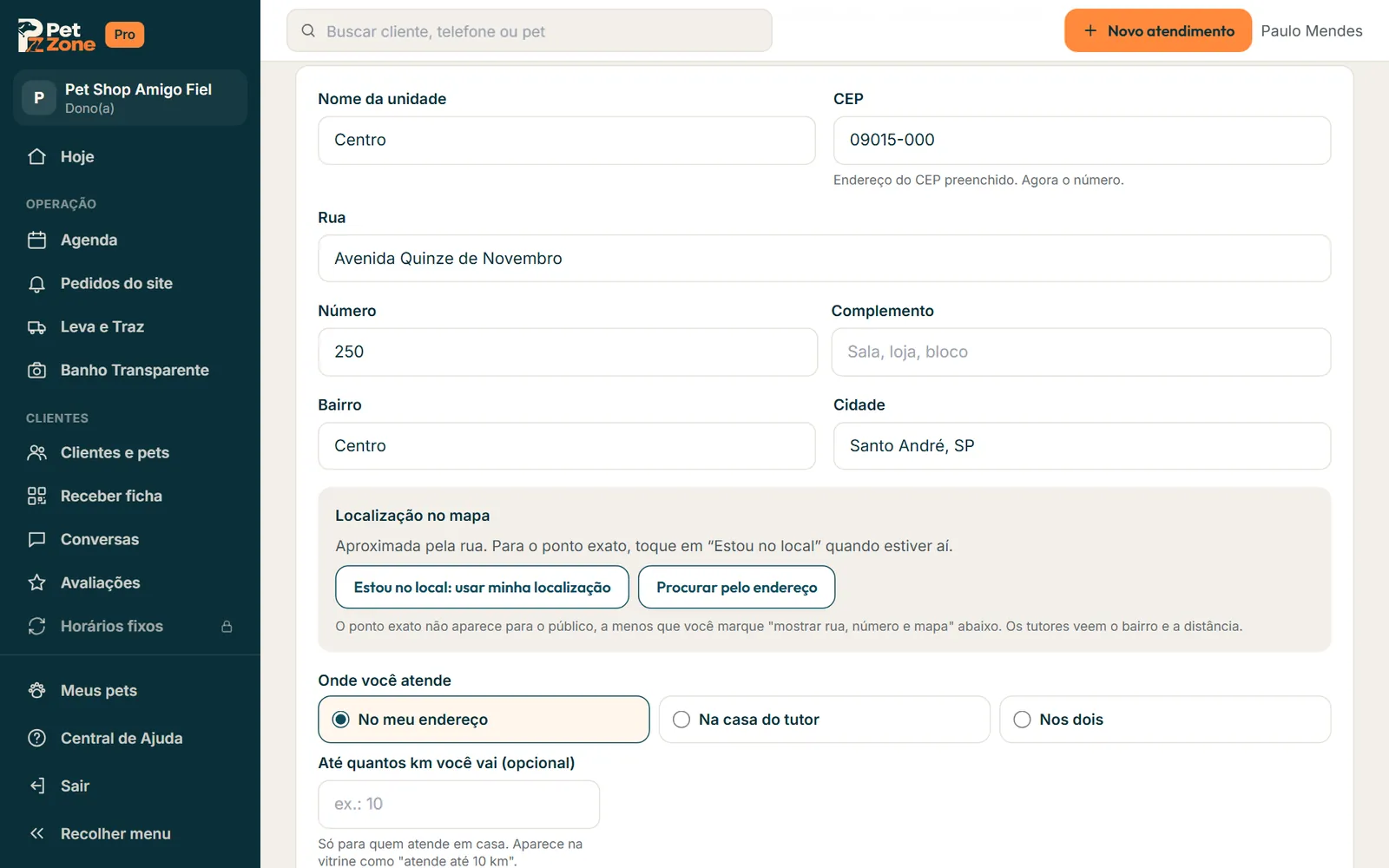Click the Bairro field

[567, 446]
